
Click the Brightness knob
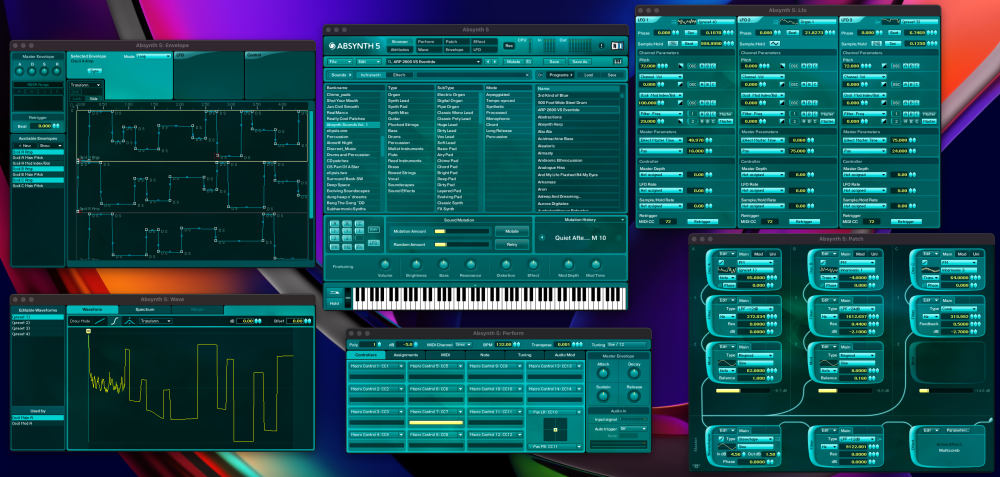click(416, 264)
